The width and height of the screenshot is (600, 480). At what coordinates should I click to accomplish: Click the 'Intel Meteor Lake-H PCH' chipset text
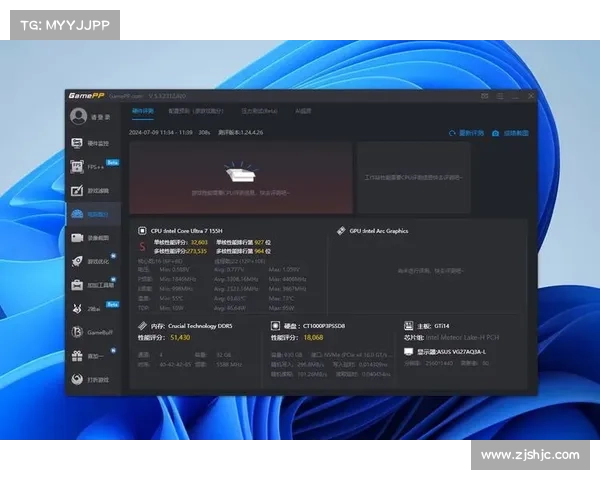pyautogui.click(x=462, y=338)
